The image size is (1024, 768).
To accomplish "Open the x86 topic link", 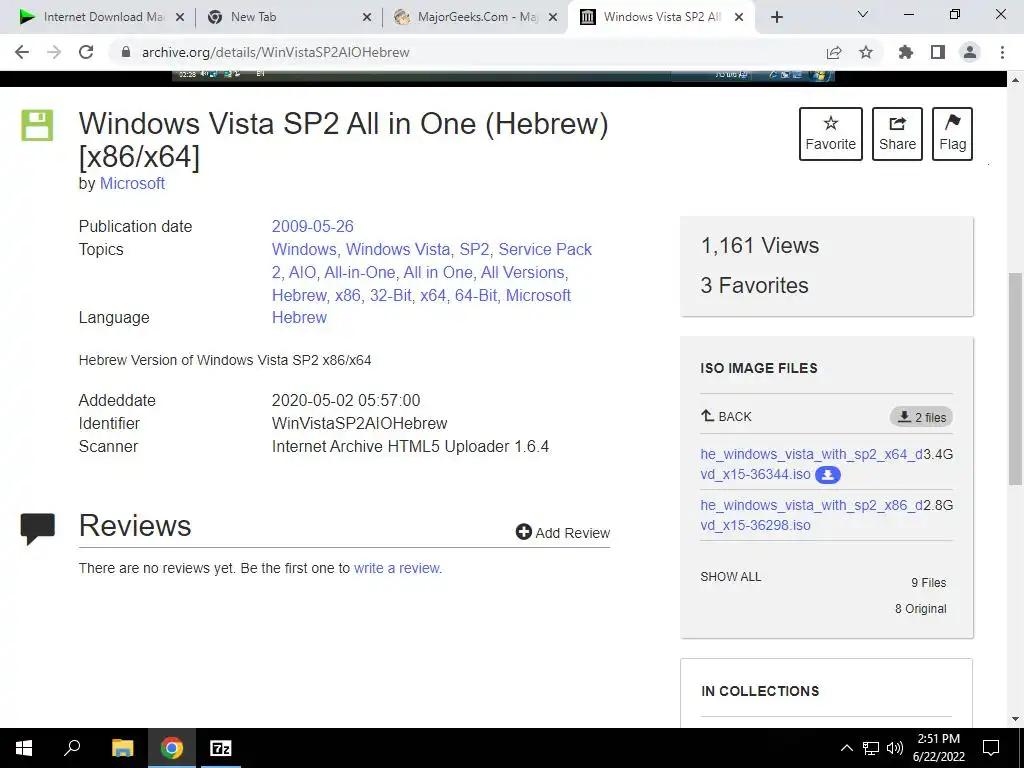I will tap(348, 295).
